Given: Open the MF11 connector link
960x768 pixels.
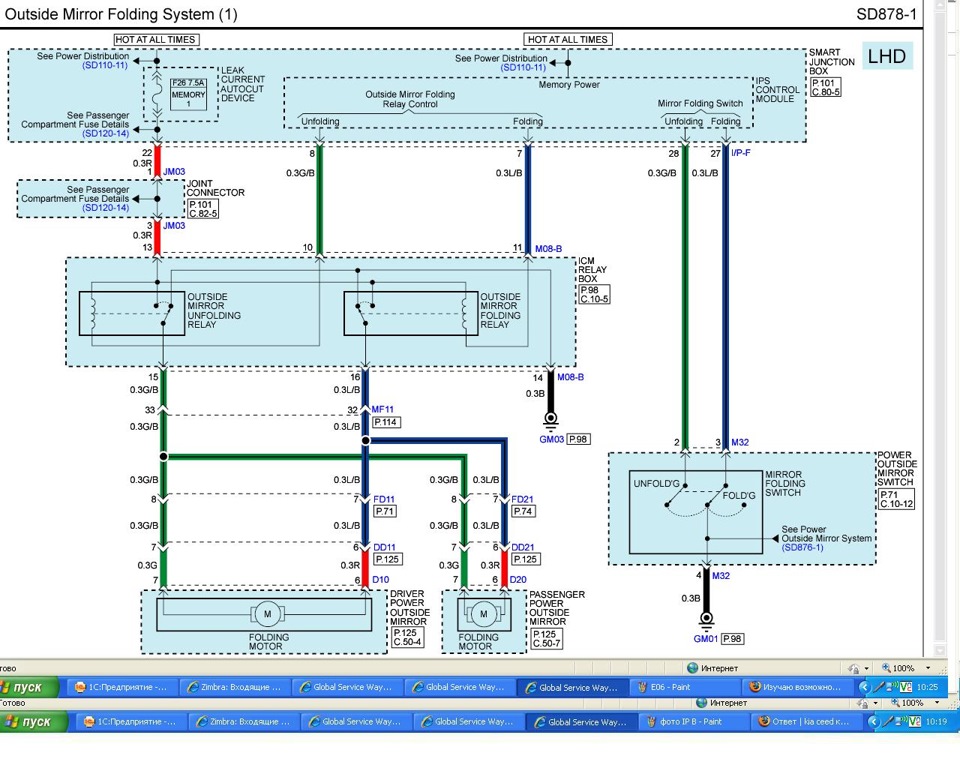Looking at the screenshot, I should click(x=383, y=409).
